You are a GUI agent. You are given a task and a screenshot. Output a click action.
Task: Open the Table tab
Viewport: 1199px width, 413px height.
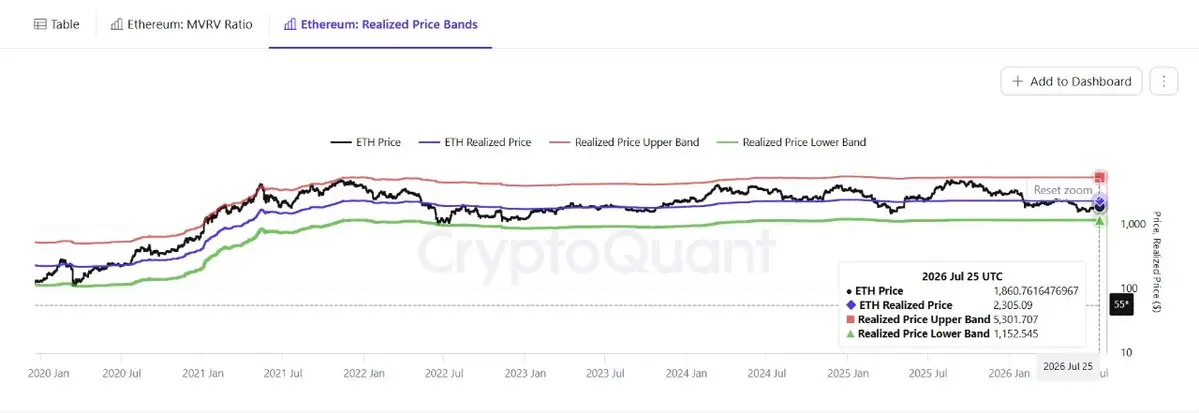click(57, 24)
